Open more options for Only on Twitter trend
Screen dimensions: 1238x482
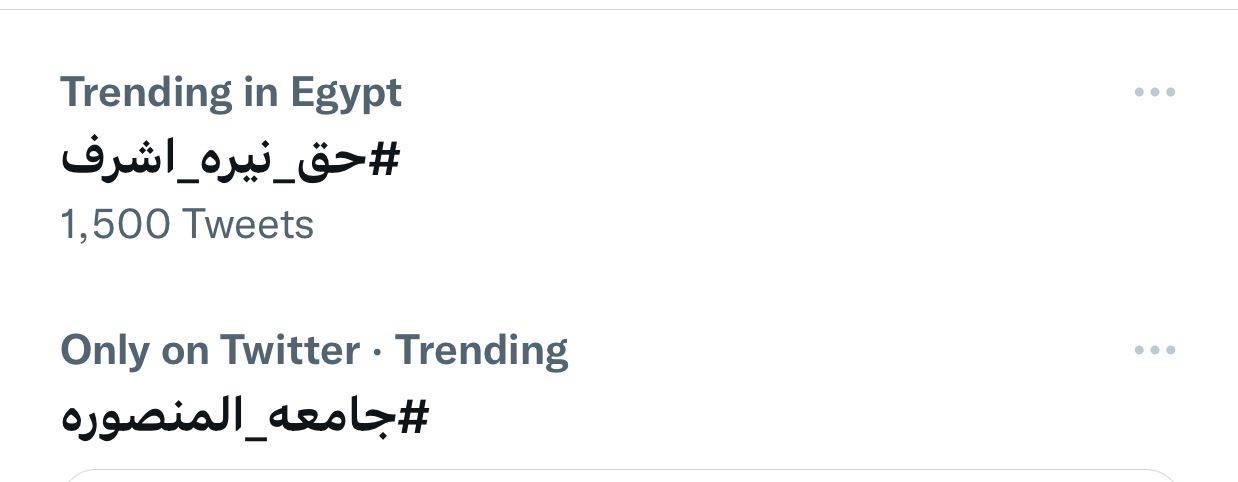[x=1155, y=350]
